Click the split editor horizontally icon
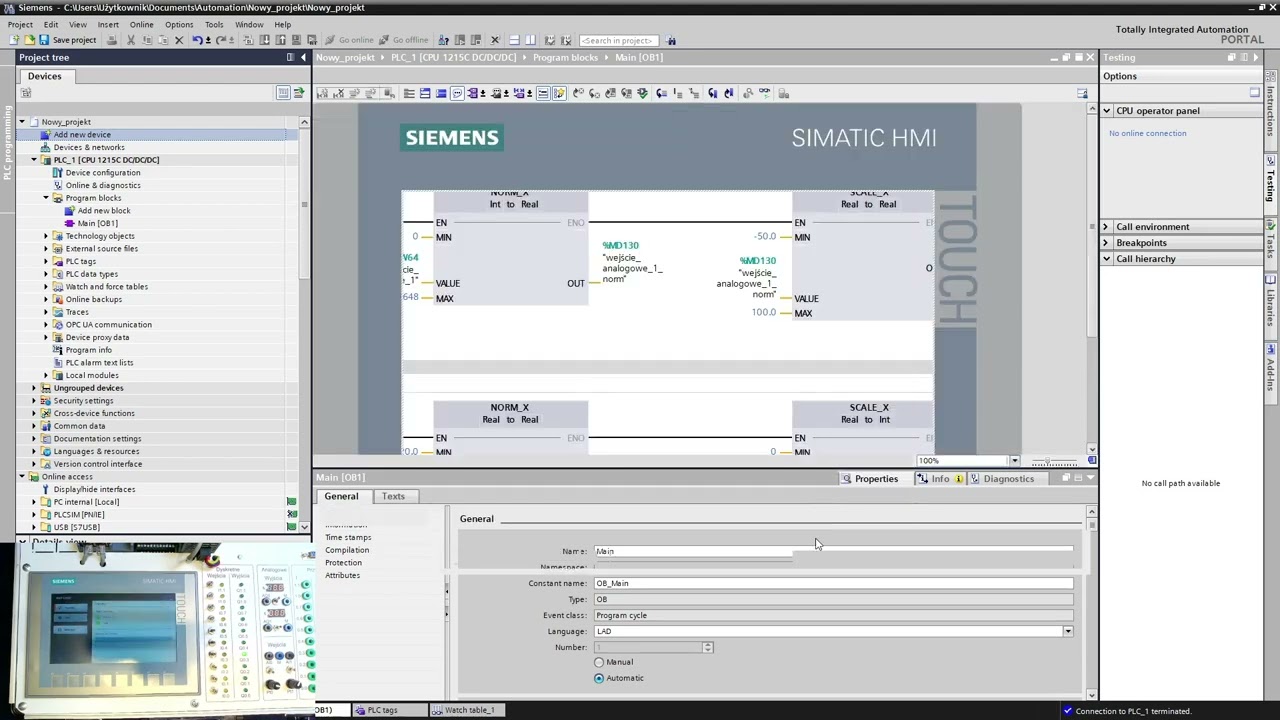 click(x=514, y=40)
